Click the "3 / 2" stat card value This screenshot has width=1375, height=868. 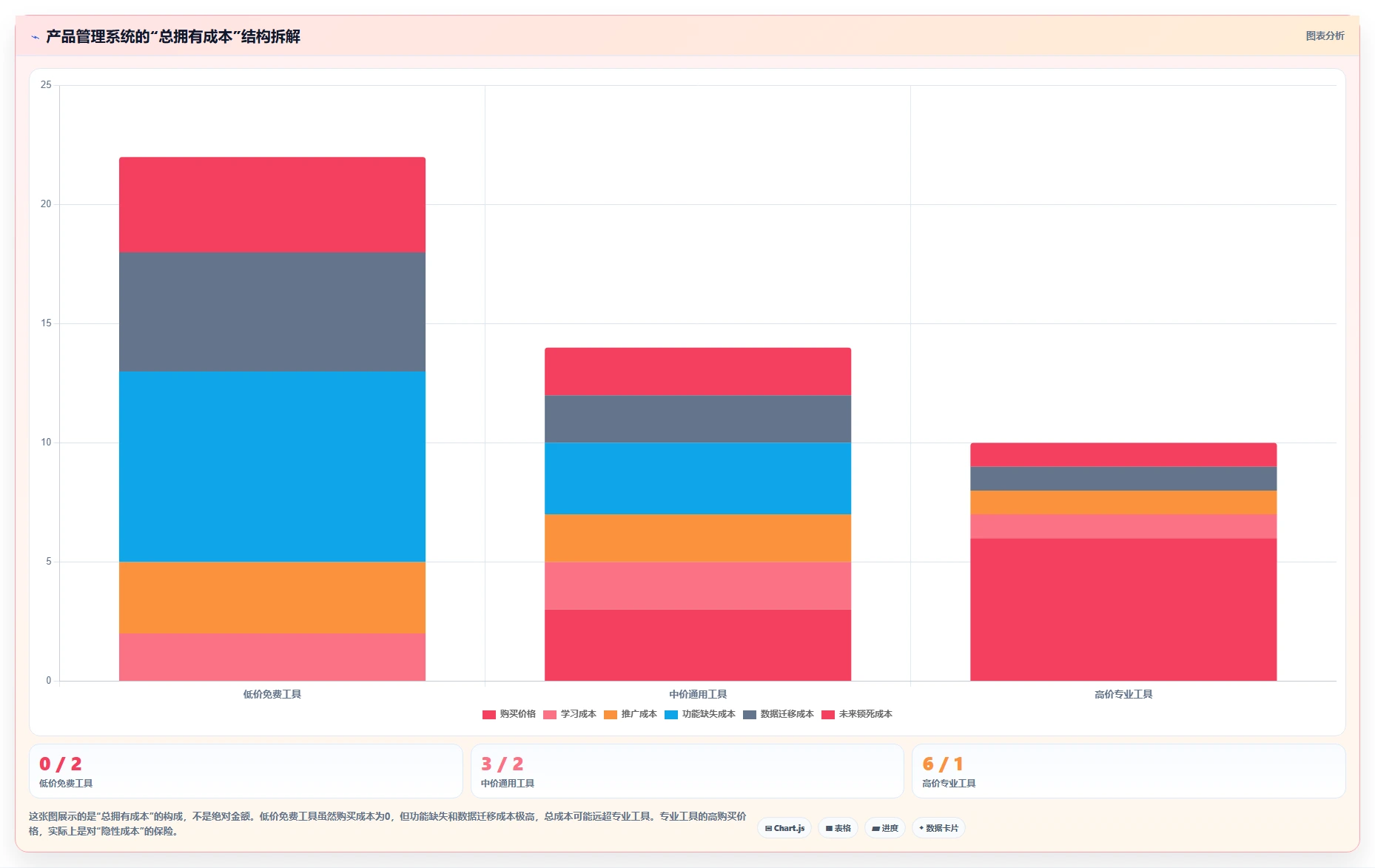click(502, 764)
